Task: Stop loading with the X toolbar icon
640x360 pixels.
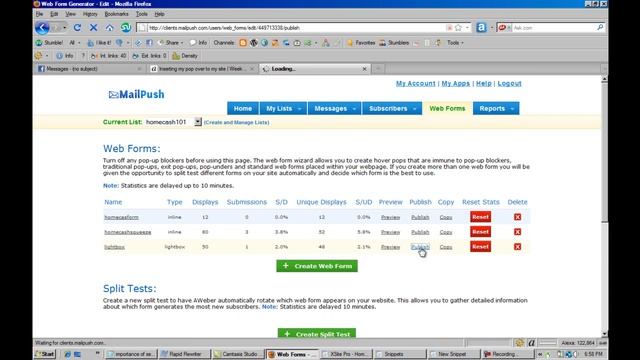Action: [93, 28]
